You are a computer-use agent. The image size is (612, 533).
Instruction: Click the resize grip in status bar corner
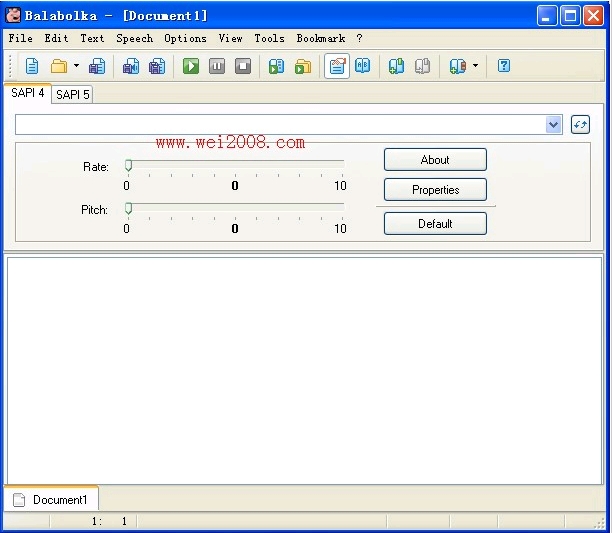click(599, 524)
